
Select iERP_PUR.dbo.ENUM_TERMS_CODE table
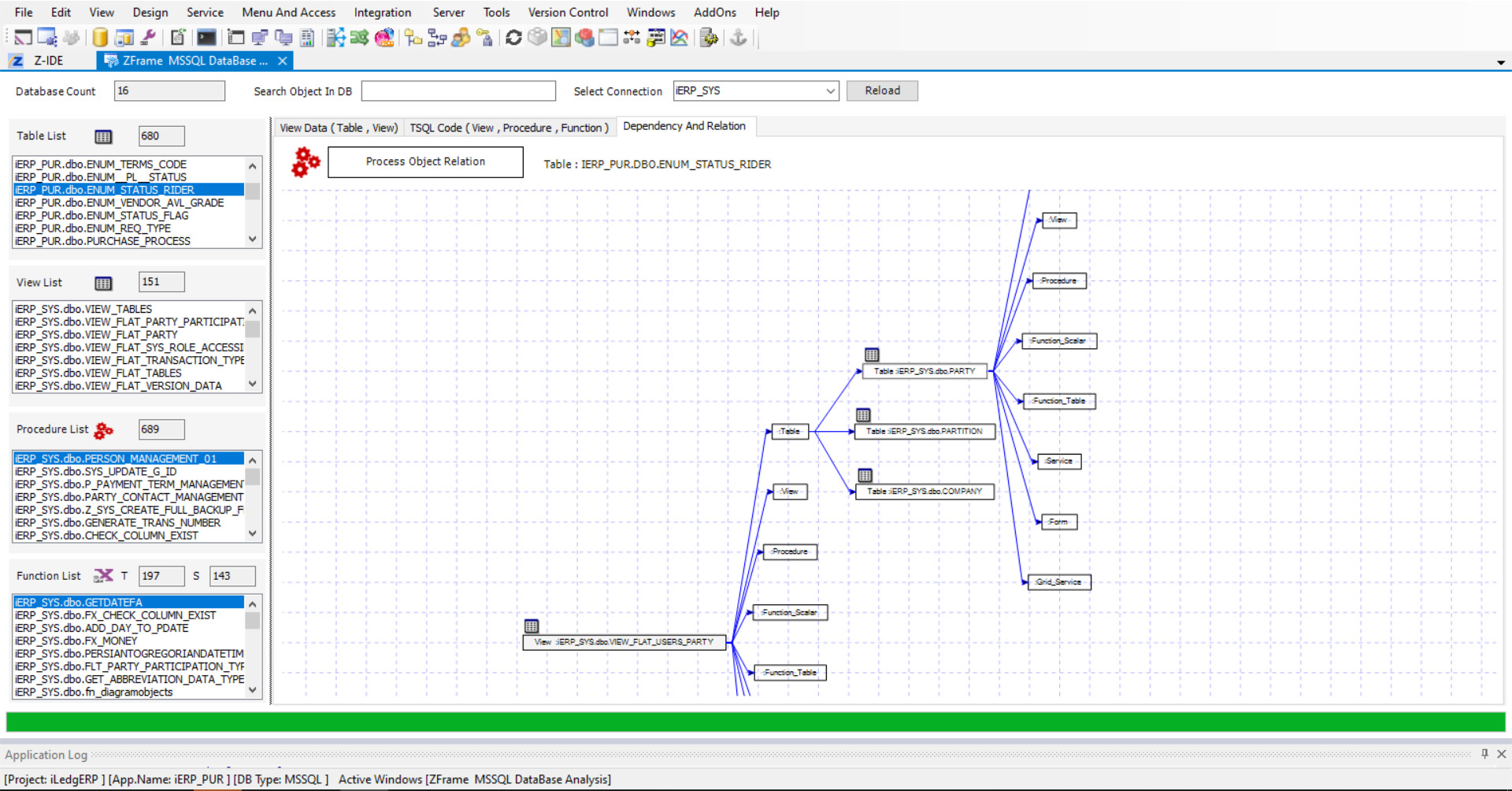(128, 164)
